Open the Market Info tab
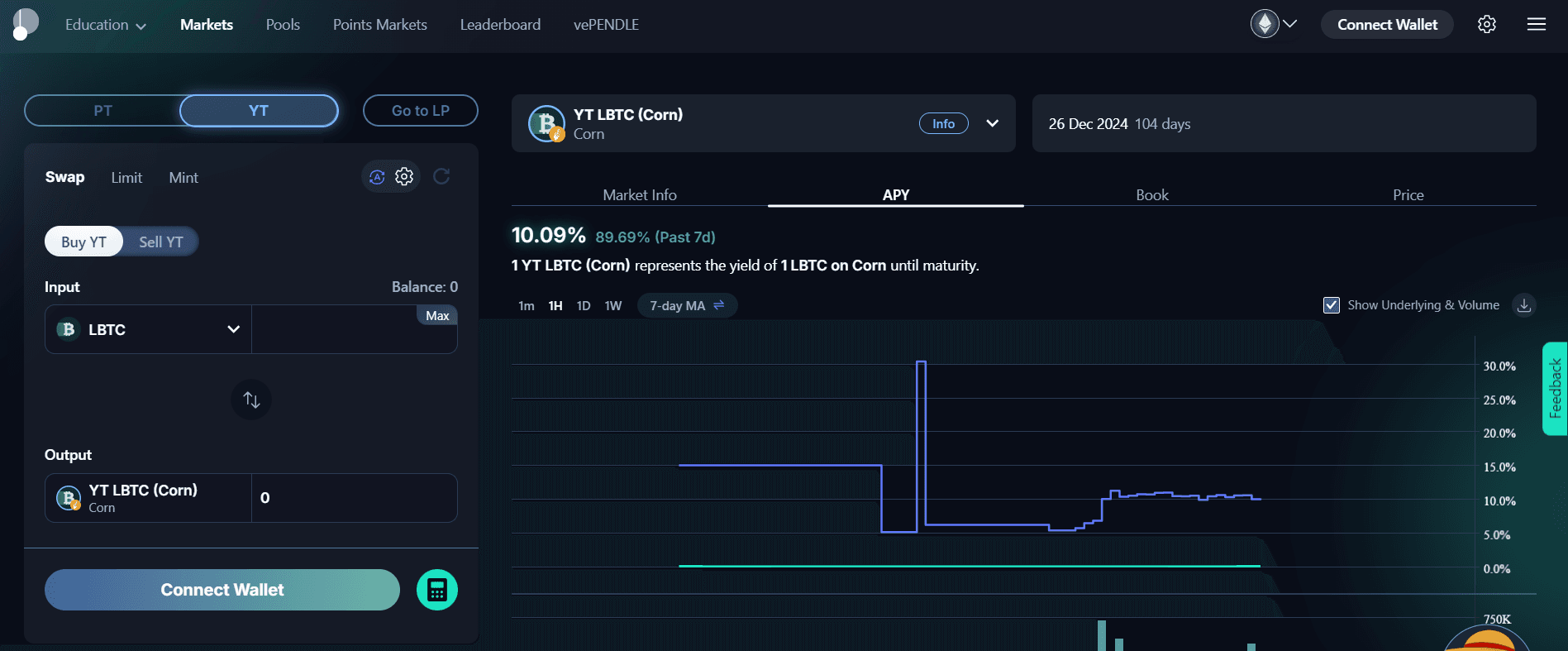The width and height of the screenshot is (1568, 651). pos(640,194)
